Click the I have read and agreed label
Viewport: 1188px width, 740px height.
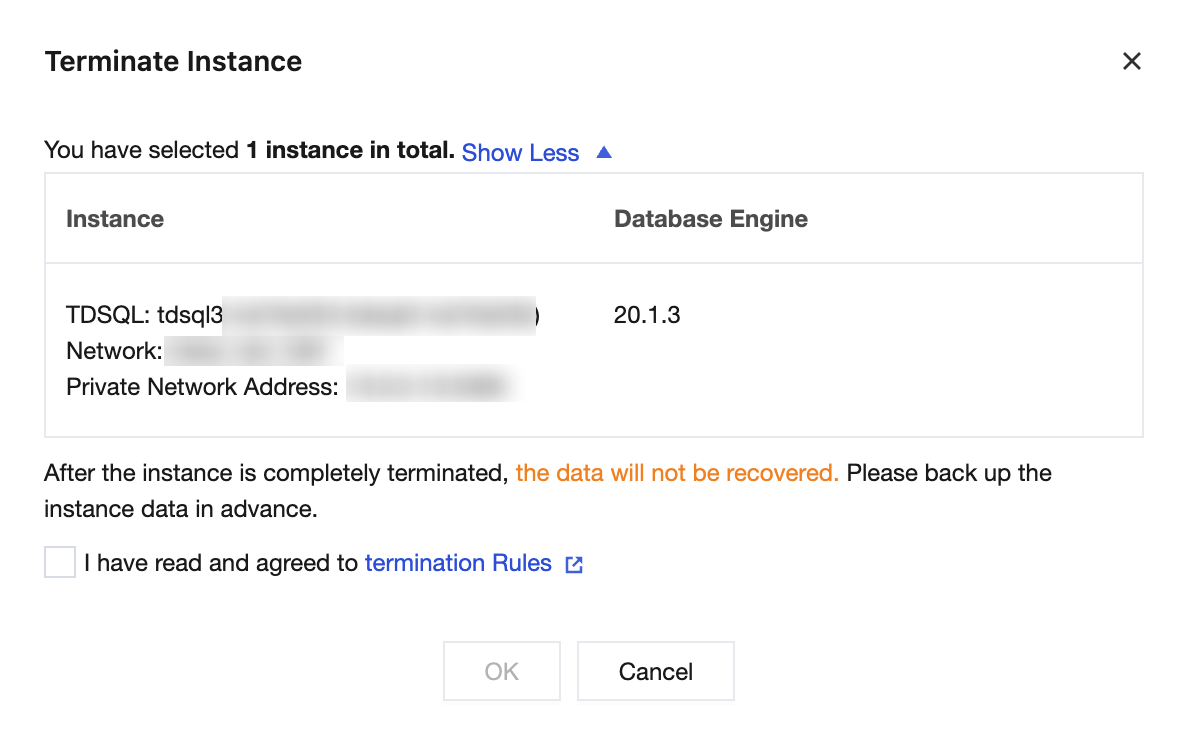tap(220, 563)
